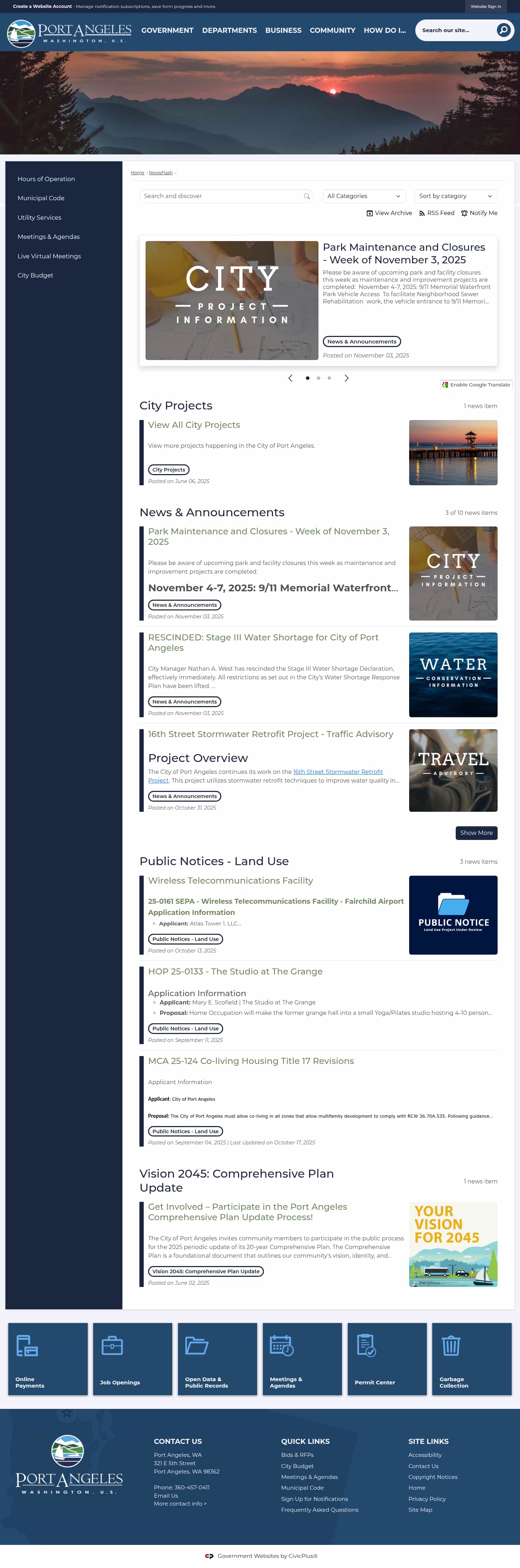520x1568 pixels.
Task: Click City Projects category tag
Action: 169,470
